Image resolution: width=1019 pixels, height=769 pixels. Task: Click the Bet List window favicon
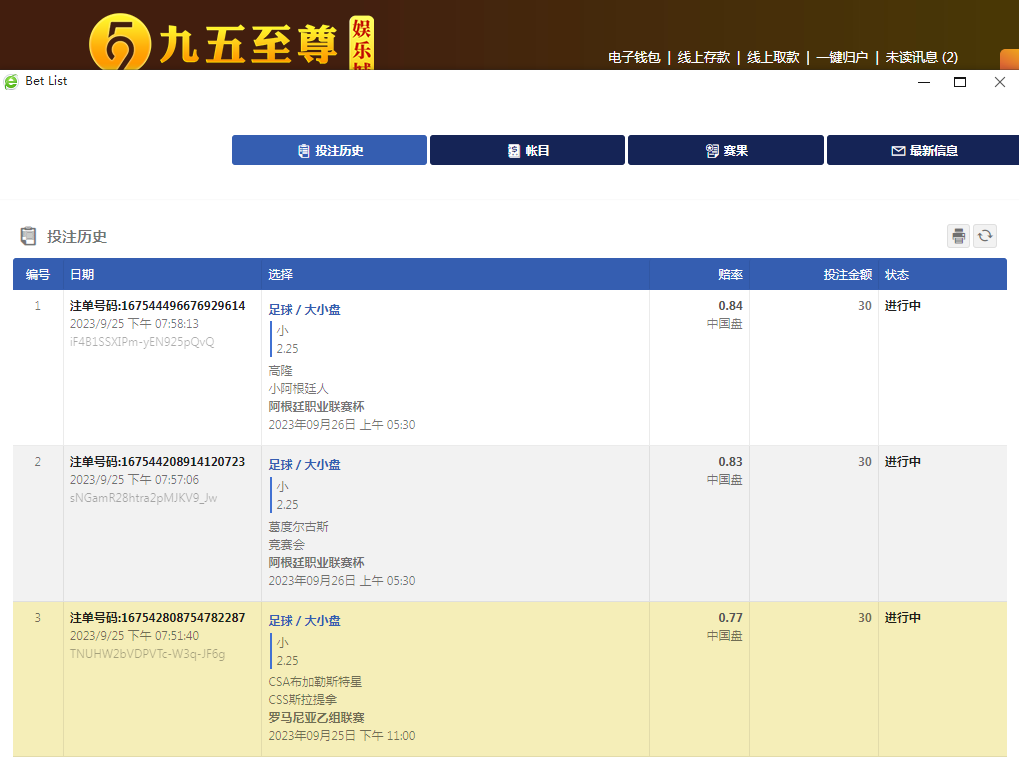(11, 81)
